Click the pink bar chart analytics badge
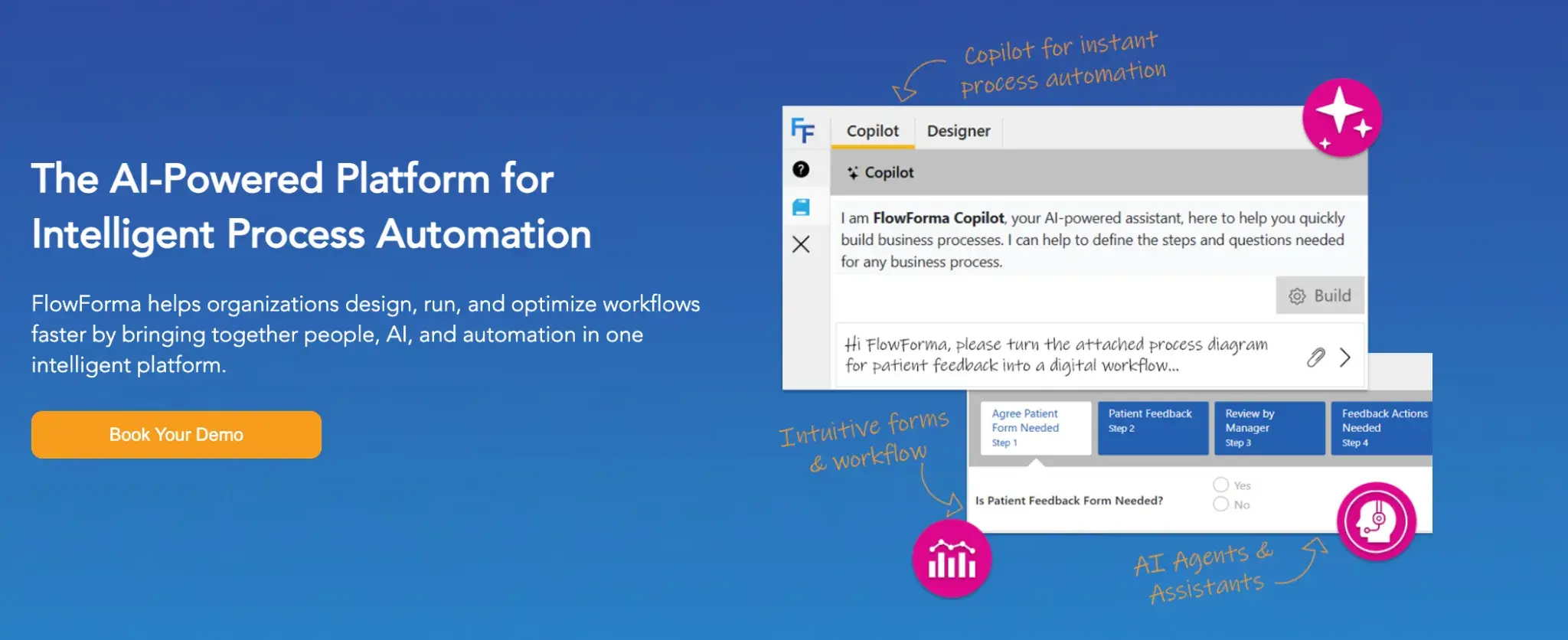The width and height of the screenshot is (1568, 640). [952, 559]
